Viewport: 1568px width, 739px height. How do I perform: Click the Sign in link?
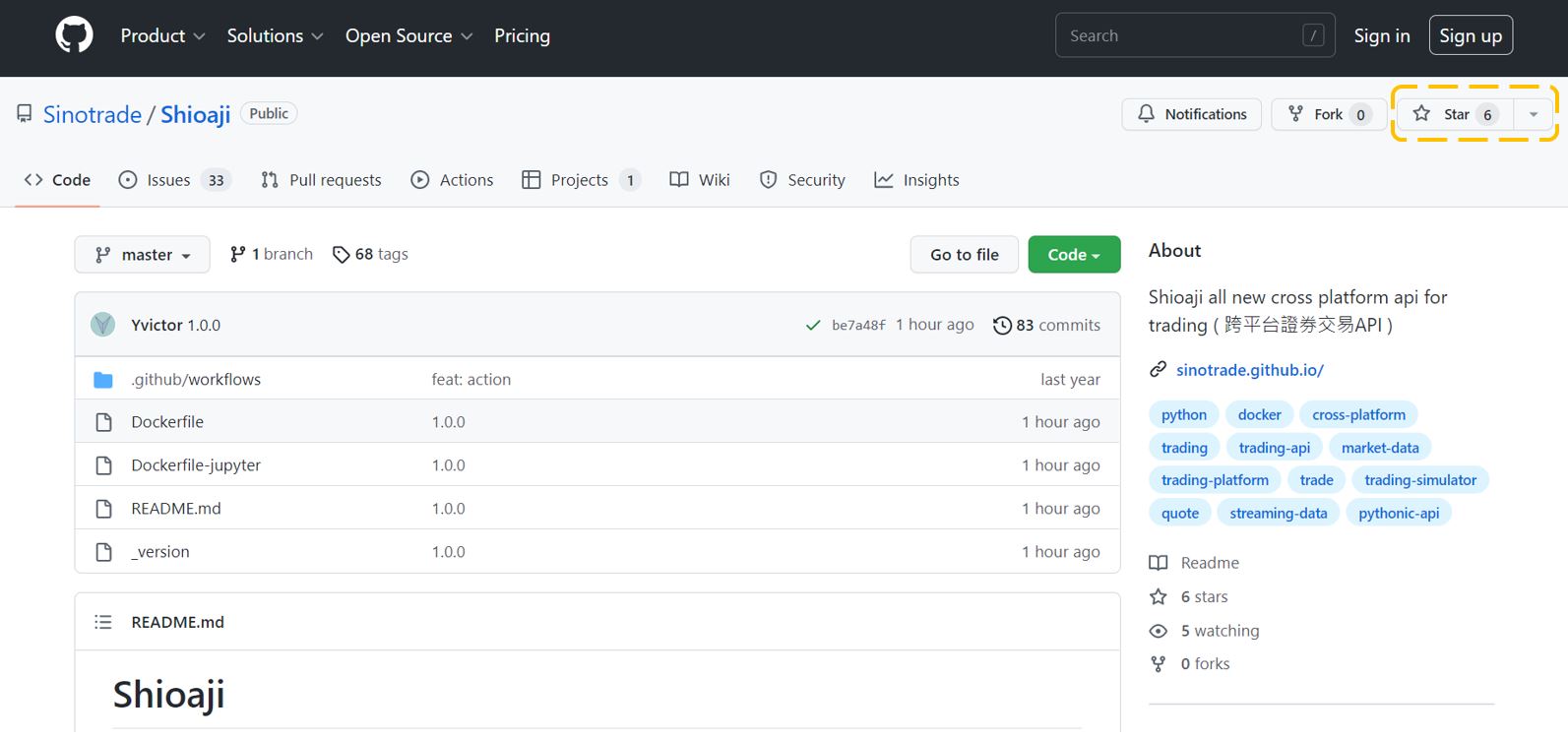[1382, 35]
